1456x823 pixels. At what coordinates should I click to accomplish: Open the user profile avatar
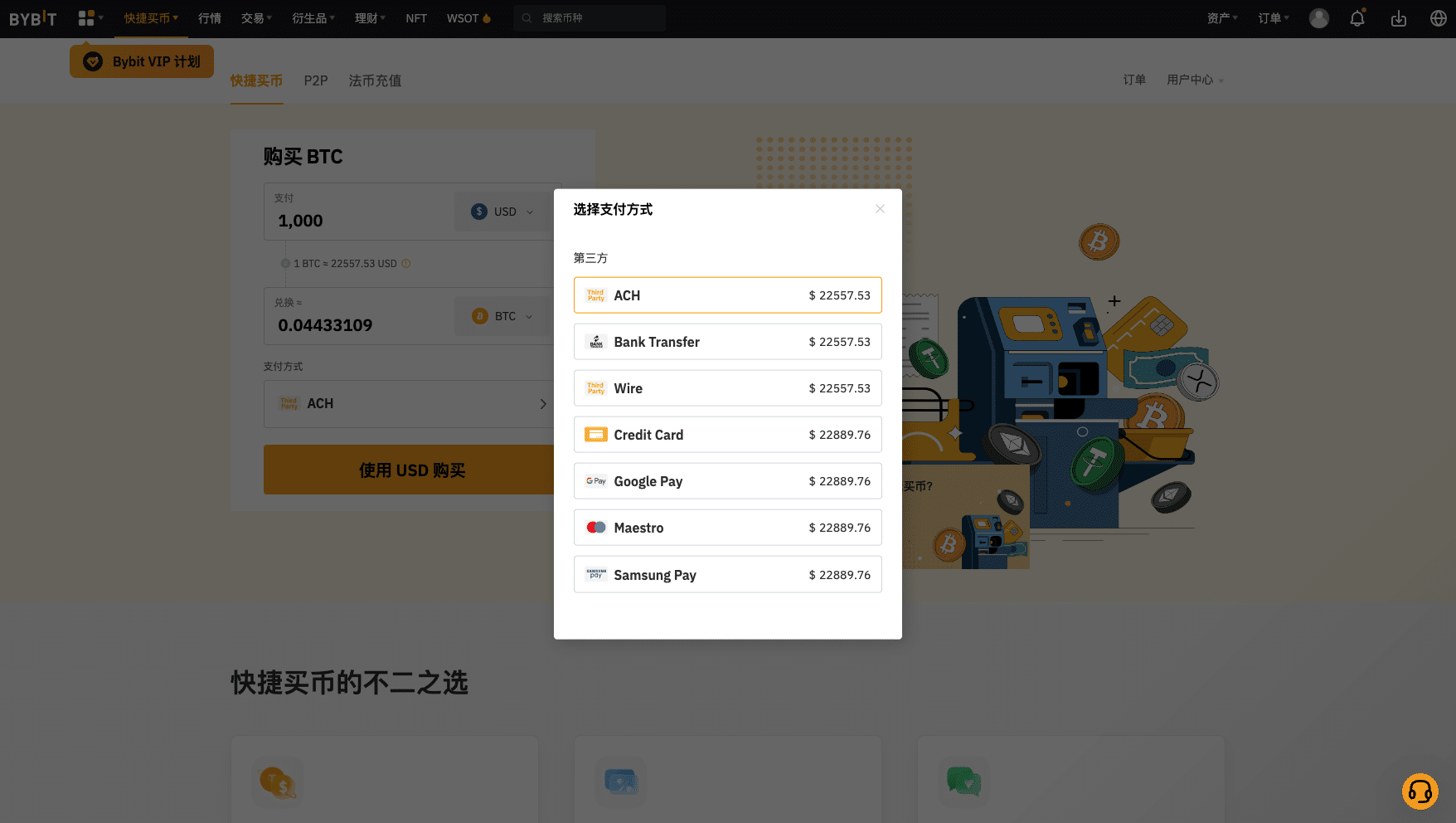(1319, 18)
